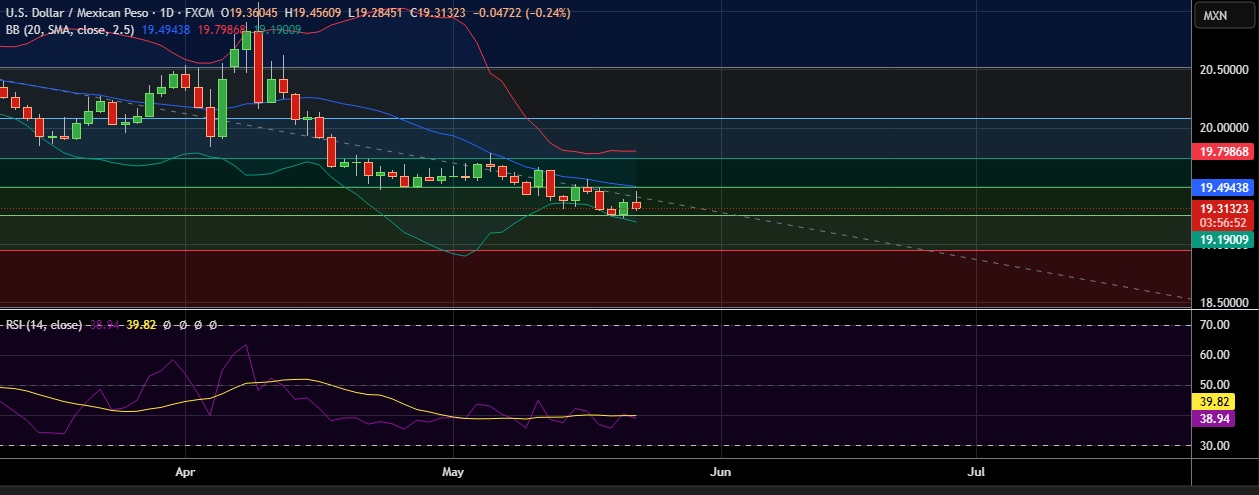Screen dimensions: 1259x495
Task: Click the 18.50000 price scale level
Action: [x=1224, y=303]
